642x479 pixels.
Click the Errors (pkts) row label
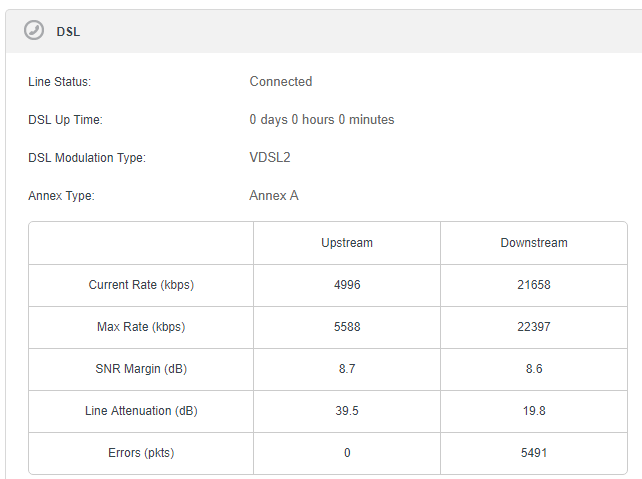141,453
